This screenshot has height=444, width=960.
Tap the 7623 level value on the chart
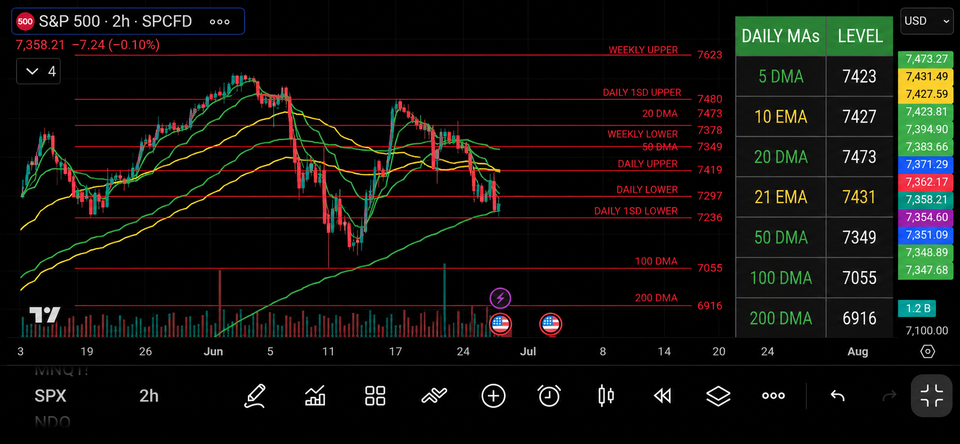point(710,55)
